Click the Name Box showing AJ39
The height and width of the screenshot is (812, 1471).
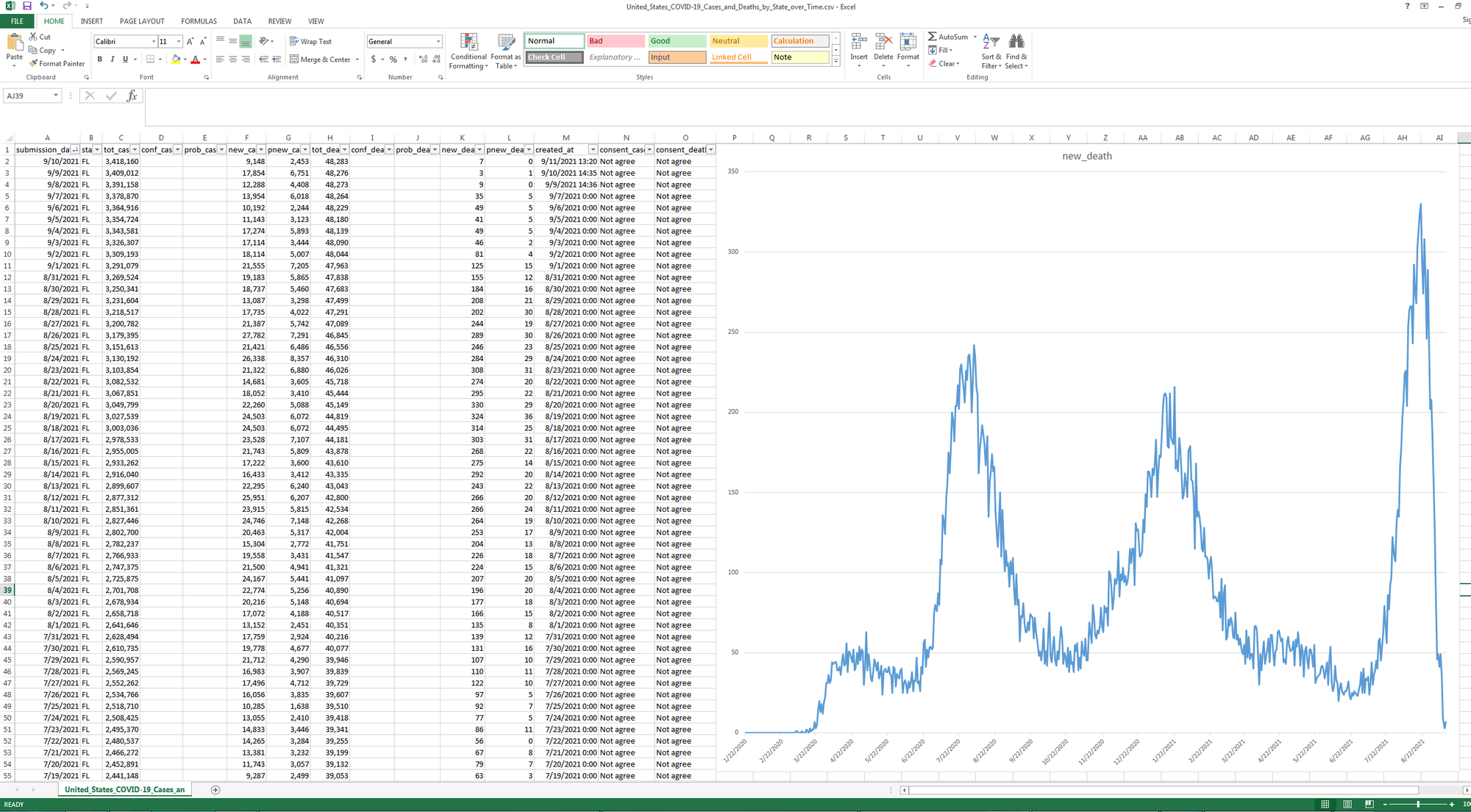28,96
